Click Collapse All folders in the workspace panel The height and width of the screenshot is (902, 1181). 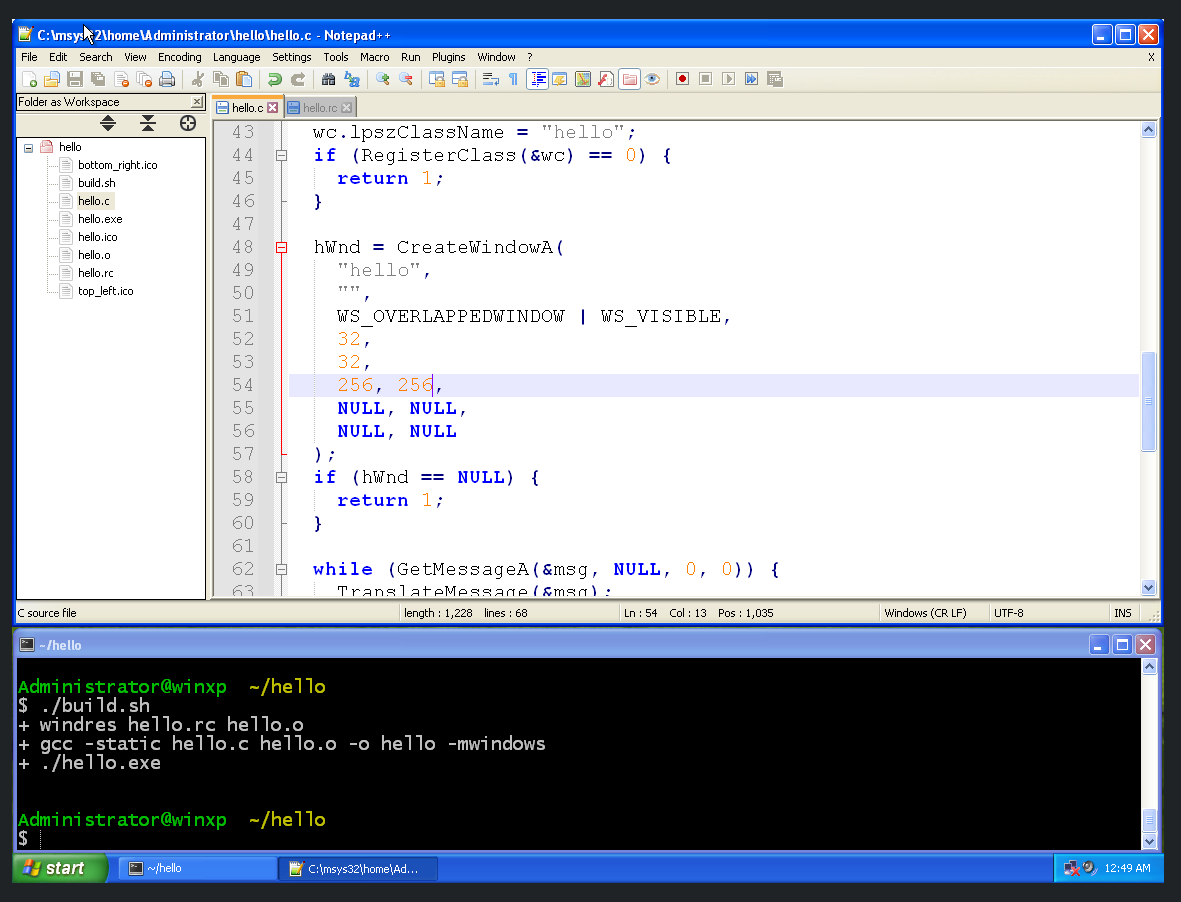(x=148, y=123)
